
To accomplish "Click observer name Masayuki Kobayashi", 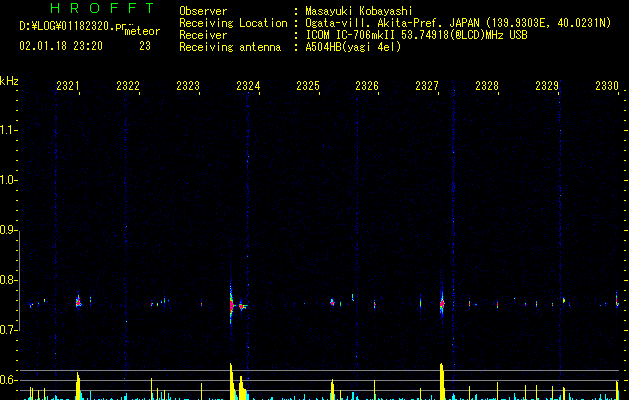I will tap(359, 11).
